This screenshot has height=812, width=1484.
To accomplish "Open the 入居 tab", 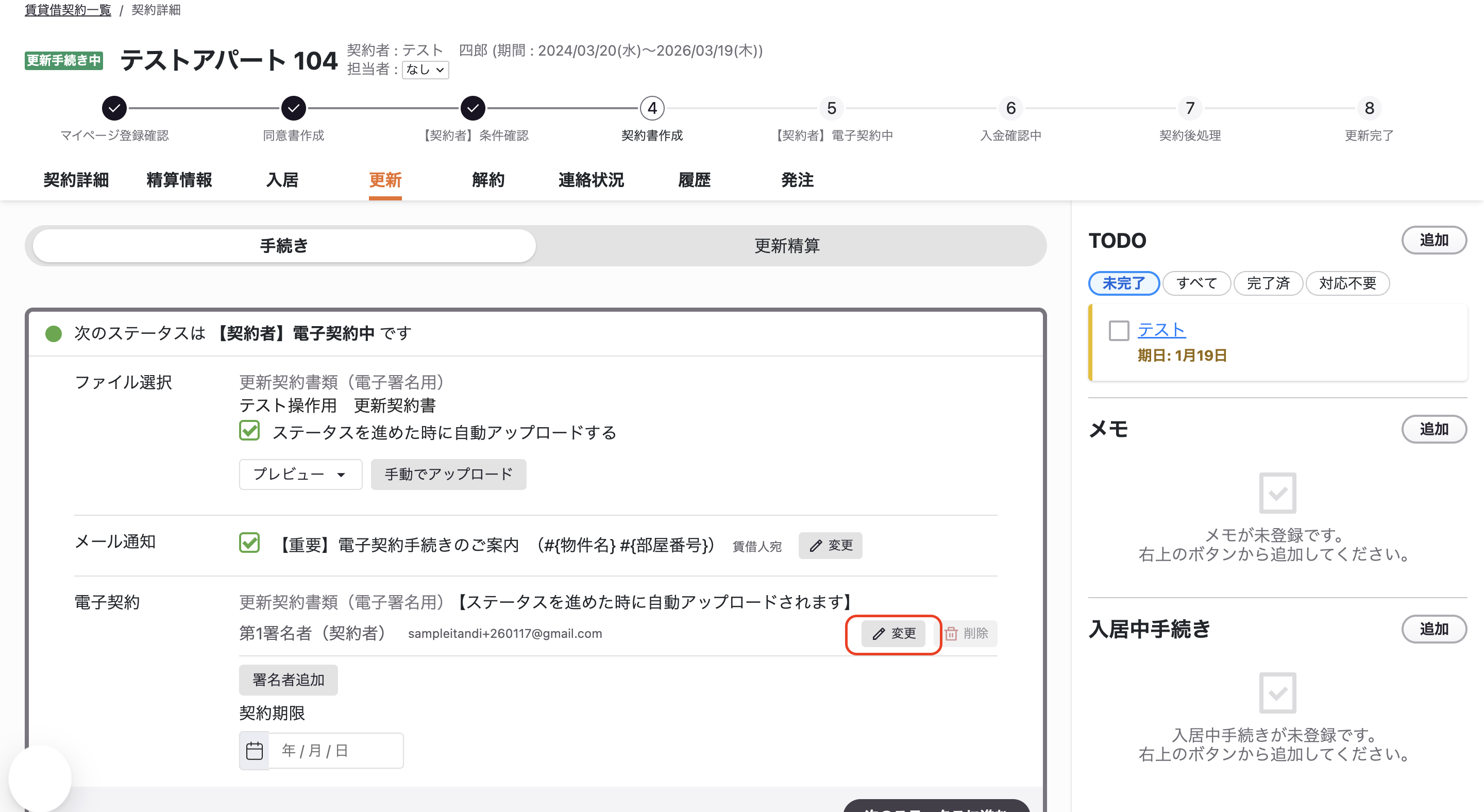I will (x=282, y=180).
